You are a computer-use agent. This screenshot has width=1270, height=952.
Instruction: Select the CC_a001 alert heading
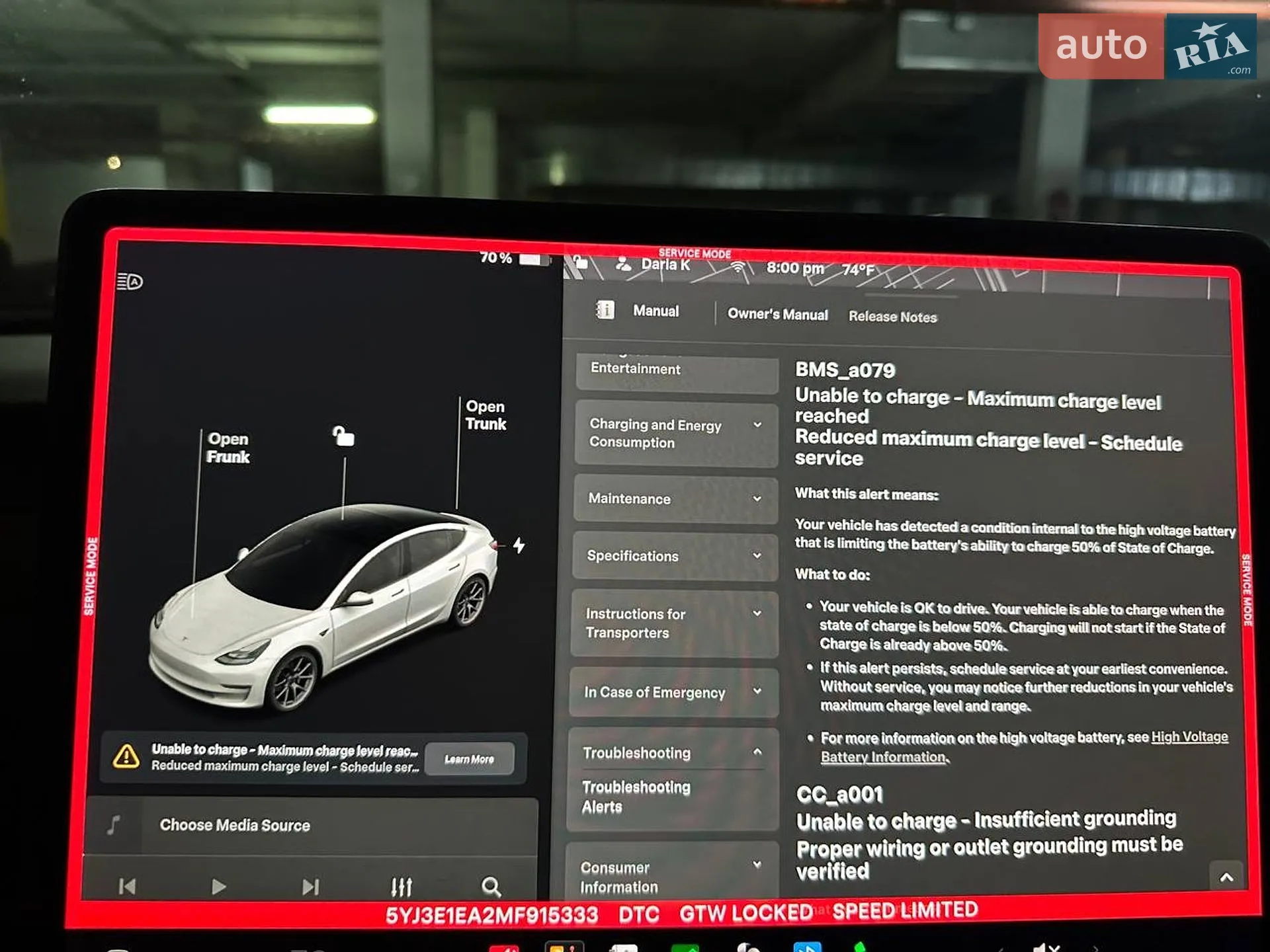tap(839, 794)
